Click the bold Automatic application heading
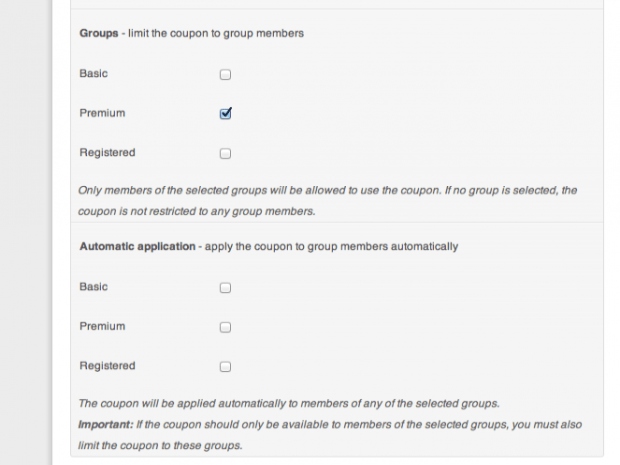The height and width of the screenshot is (465, 620). (137, 247)
